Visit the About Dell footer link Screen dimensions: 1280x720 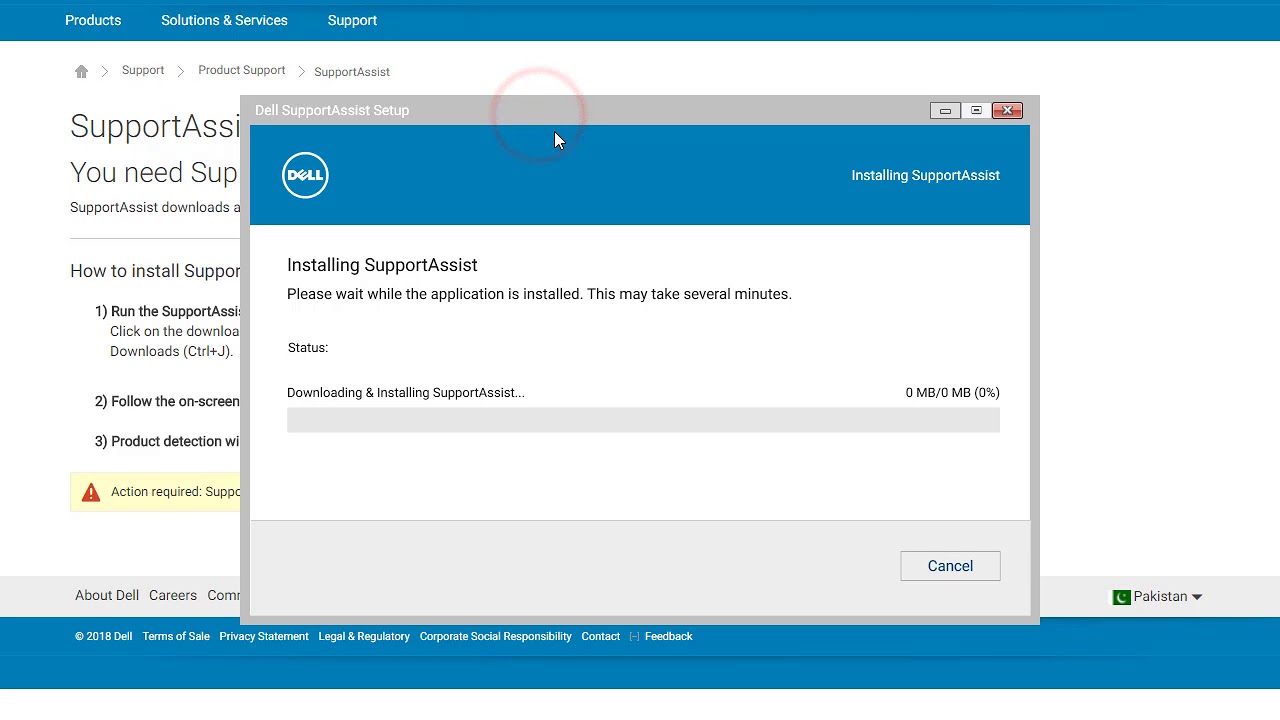pos(107,595)
